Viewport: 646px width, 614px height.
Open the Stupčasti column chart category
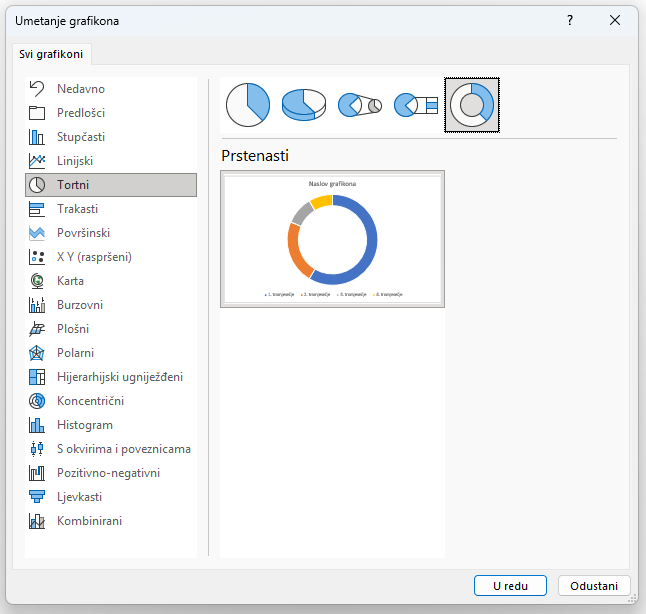click(x=81, y=137)
